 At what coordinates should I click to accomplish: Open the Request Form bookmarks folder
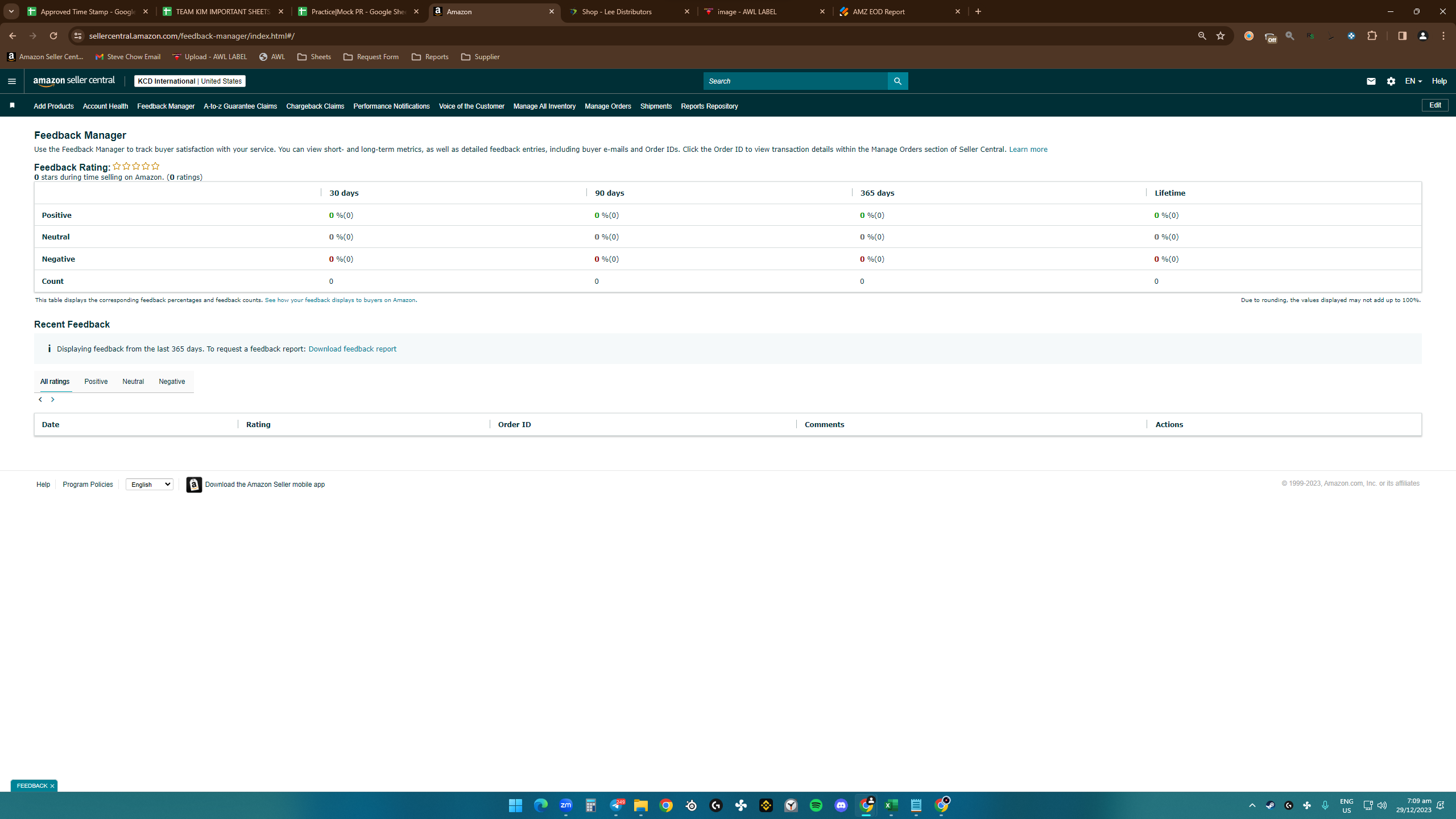click(x=371, y=57)
